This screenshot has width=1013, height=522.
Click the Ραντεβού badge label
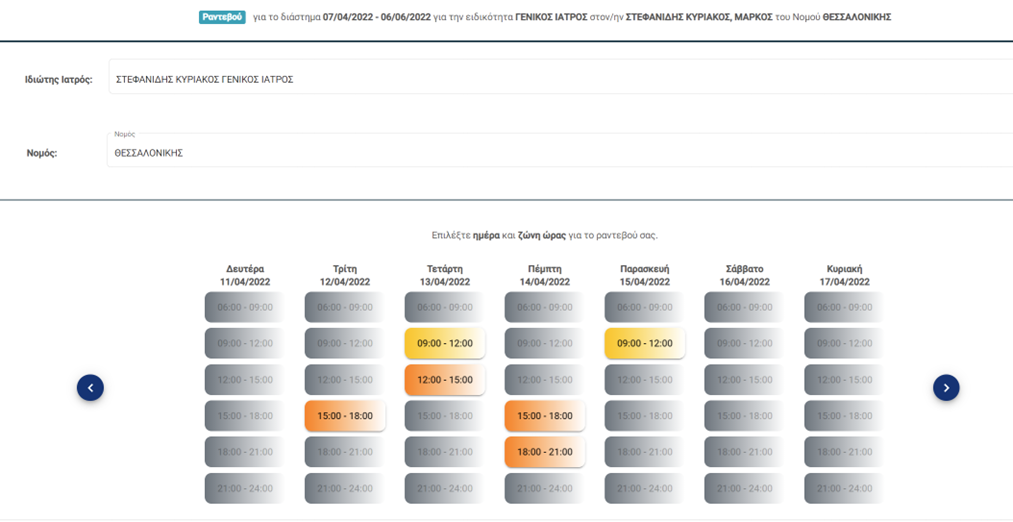click(x=222, y=17)
